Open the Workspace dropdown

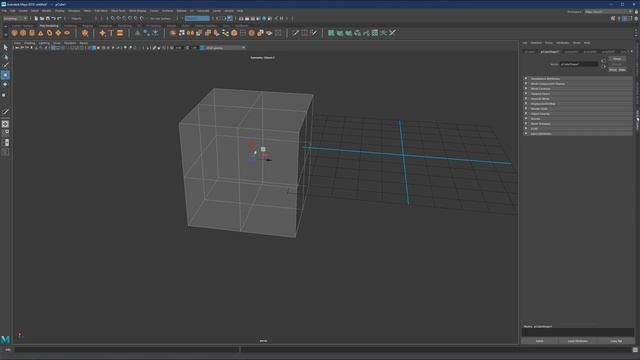click(608, 11)
